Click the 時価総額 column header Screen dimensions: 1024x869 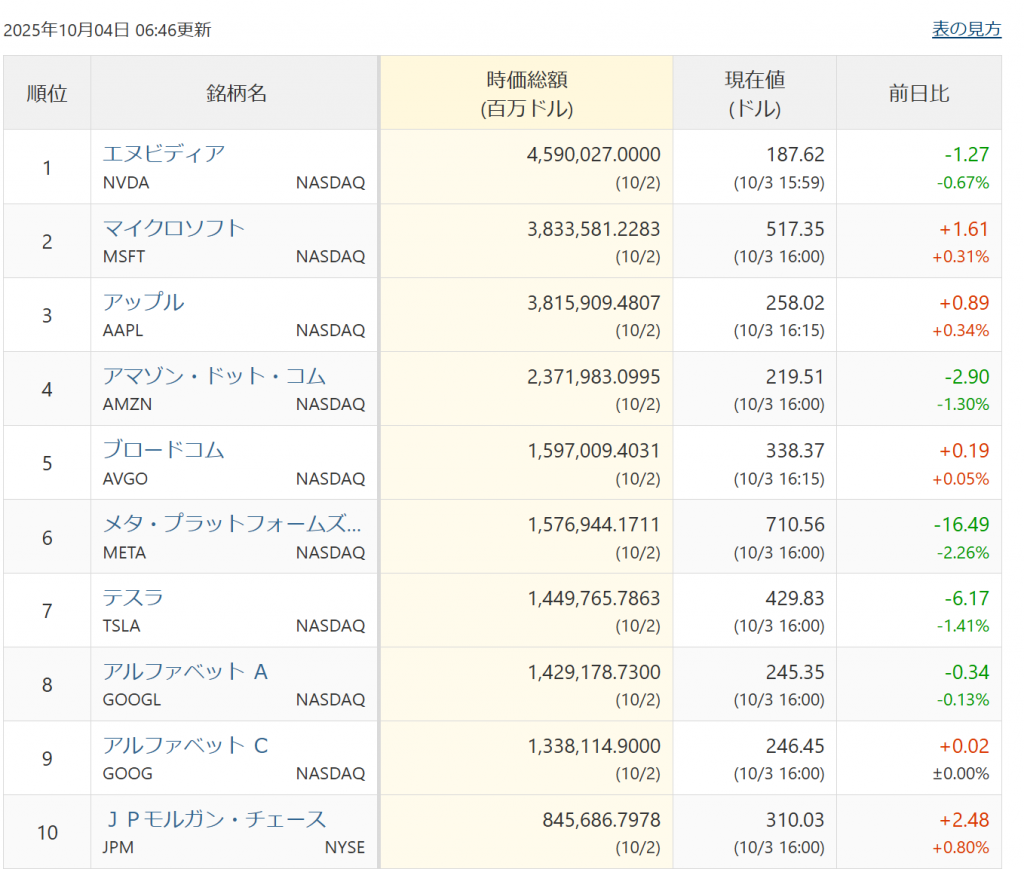tap(526, 94)
